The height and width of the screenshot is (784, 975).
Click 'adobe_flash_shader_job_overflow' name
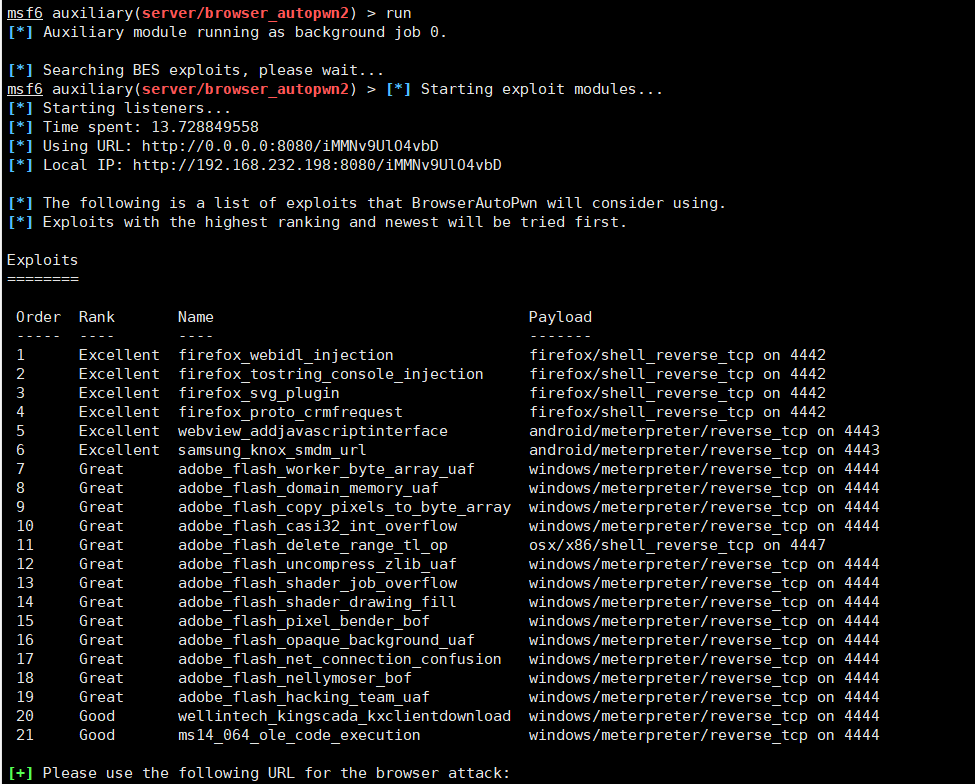317,583
